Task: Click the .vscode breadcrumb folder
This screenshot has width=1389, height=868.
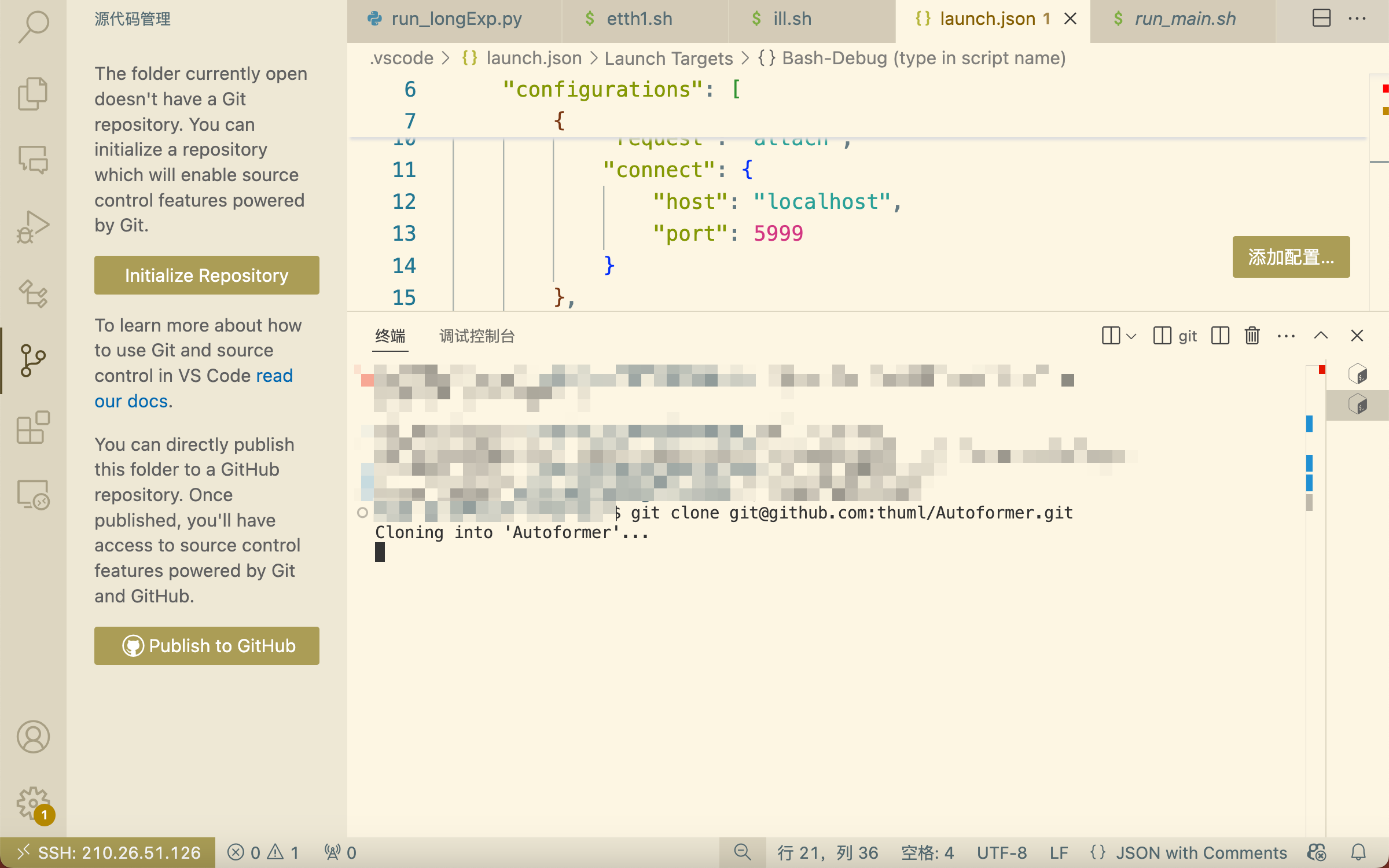Action: click(x=402, y=58)
